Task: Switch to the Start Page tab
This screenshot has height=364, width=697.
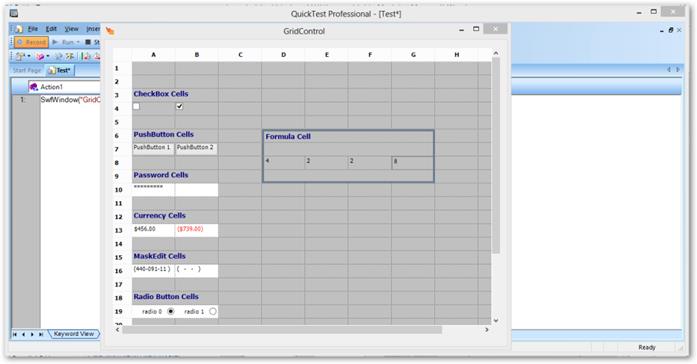Action: tap(27, 70)
